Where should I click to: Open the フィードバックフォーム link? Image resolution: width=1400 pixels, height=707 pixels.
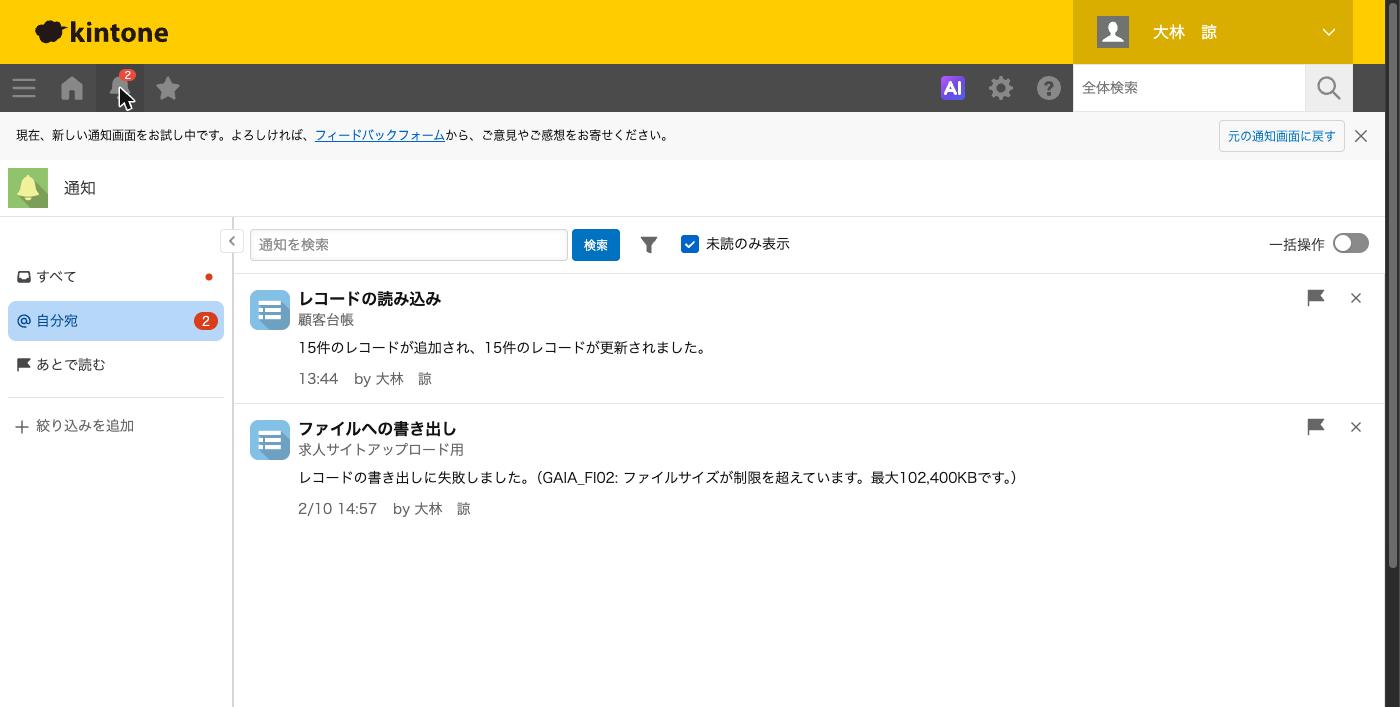(380, 135)
